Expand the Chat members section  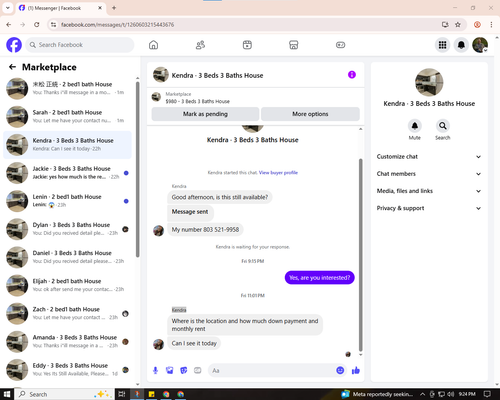coord(429,174)
